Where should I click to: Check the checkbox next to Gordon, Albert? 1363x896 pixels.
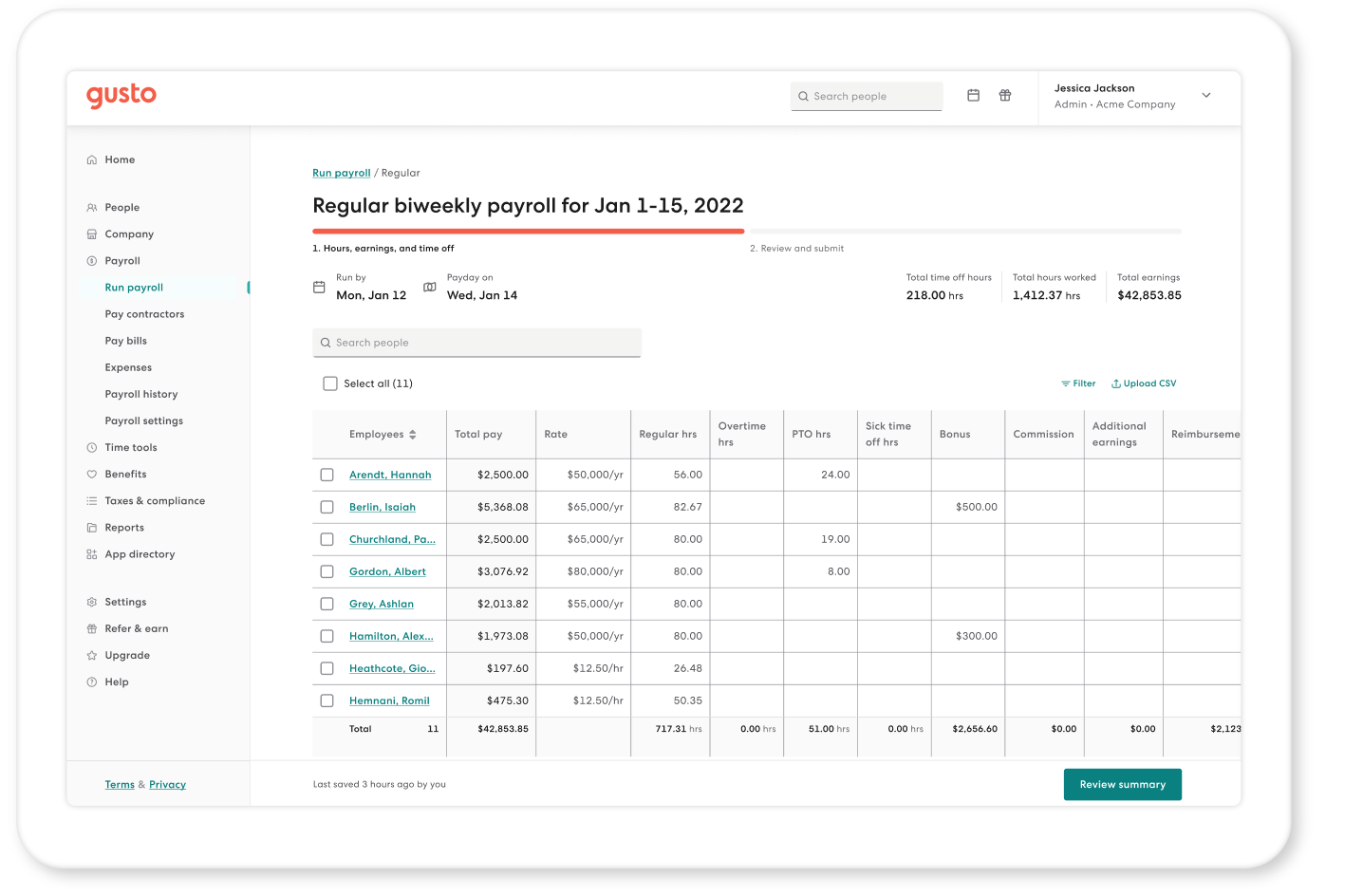pyautogui.click(x=327, y=571)
